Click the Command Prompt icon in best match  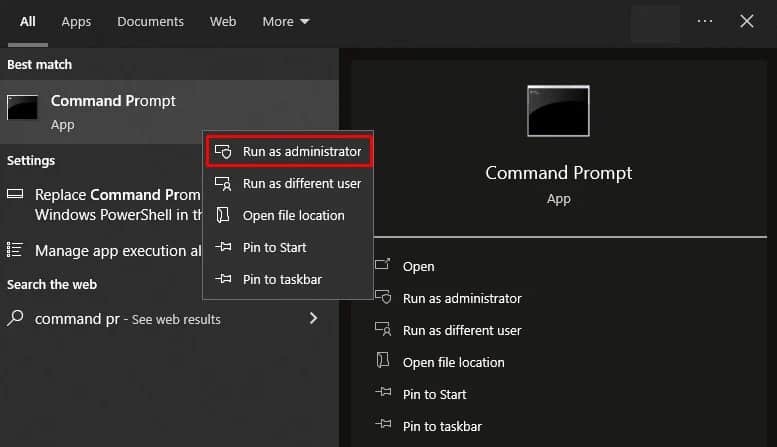click(x=22, y=107)
